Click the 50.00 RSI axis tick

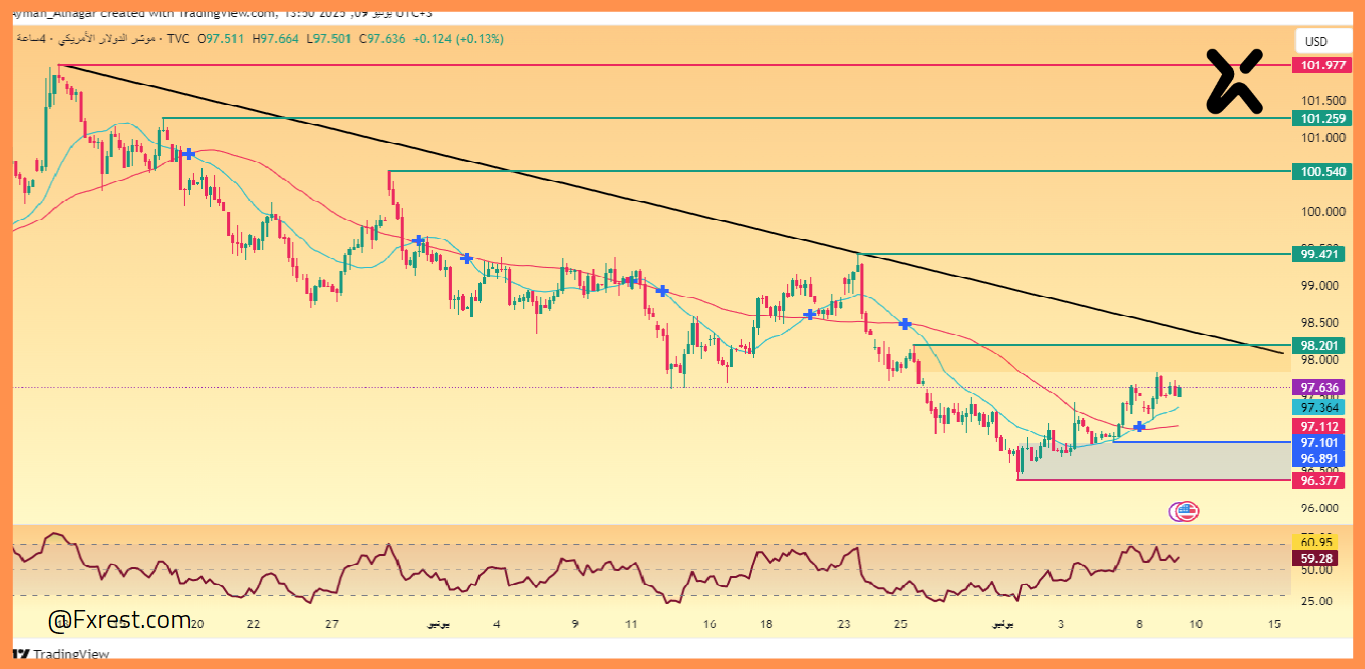click(x=1317, y=570)
